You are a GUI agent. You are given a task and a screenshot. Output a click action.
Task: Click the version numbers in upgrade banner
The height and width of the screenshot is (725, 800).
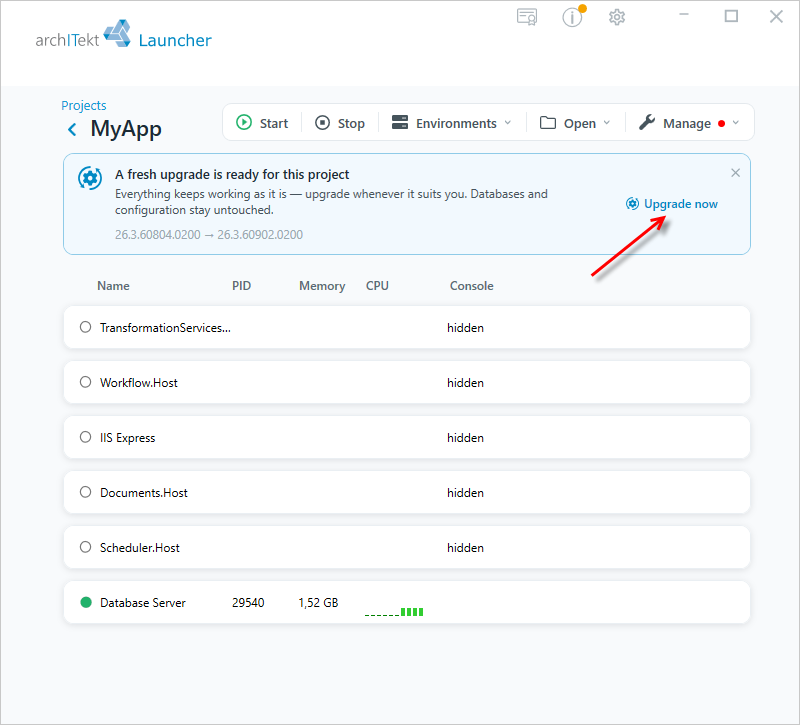(x=209, y=235)
